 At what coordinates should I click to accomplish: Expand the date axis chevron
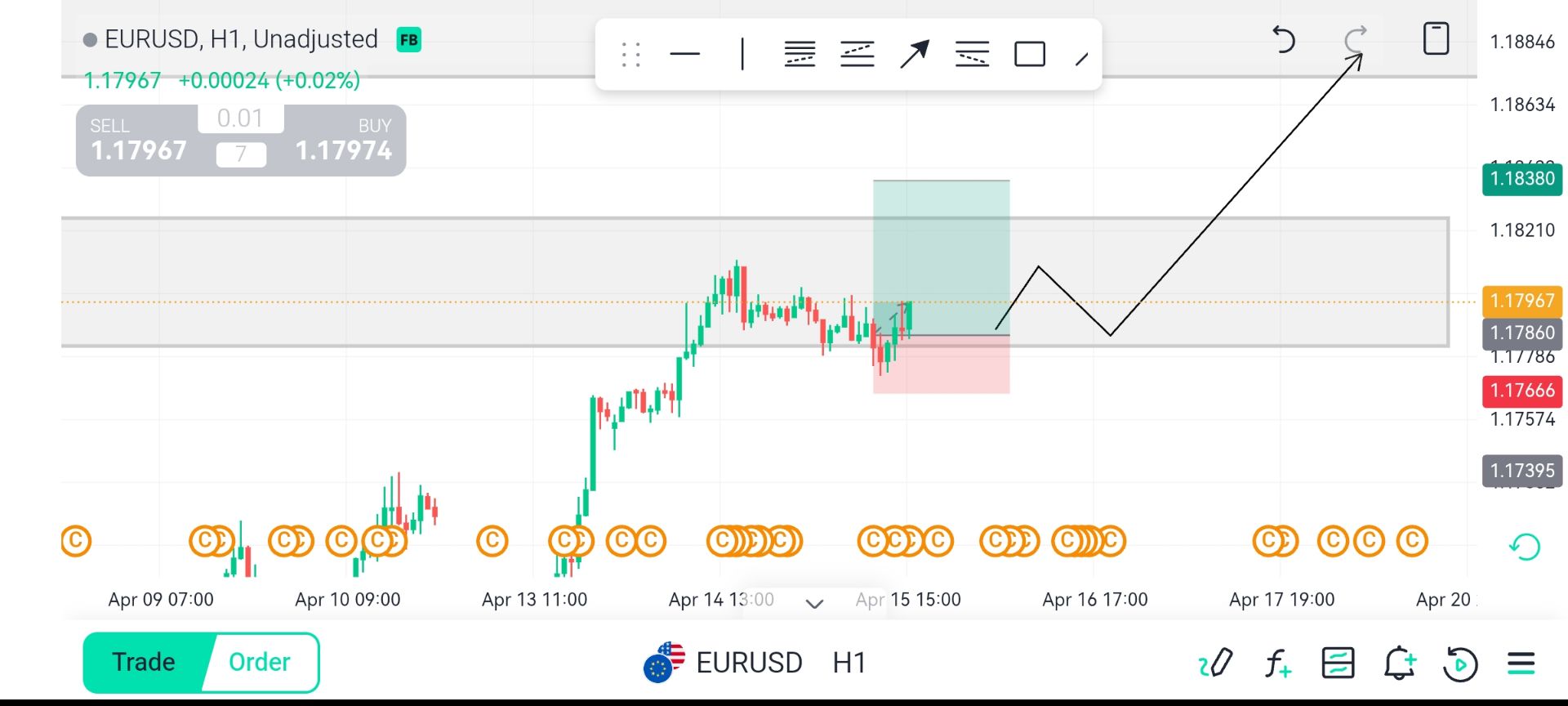(x=814, y=604)
